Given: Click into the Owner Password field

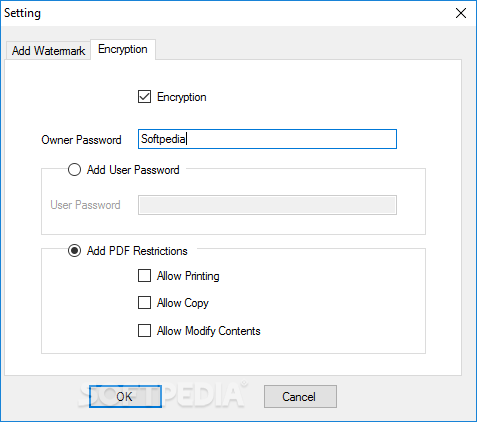Looking at the screenshot, I should pos(267,139).
